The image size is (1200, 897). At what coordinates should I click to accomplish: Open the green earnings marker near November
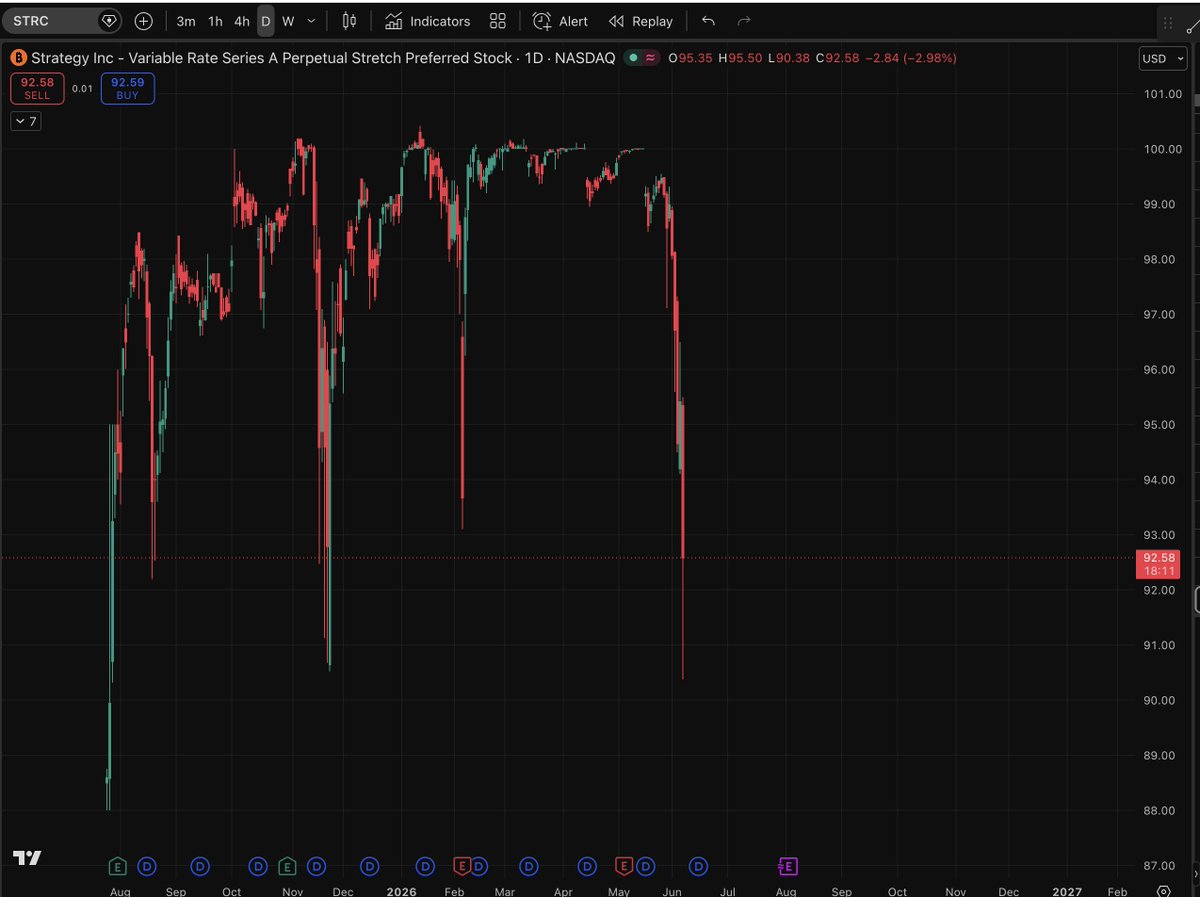point(288,865)
